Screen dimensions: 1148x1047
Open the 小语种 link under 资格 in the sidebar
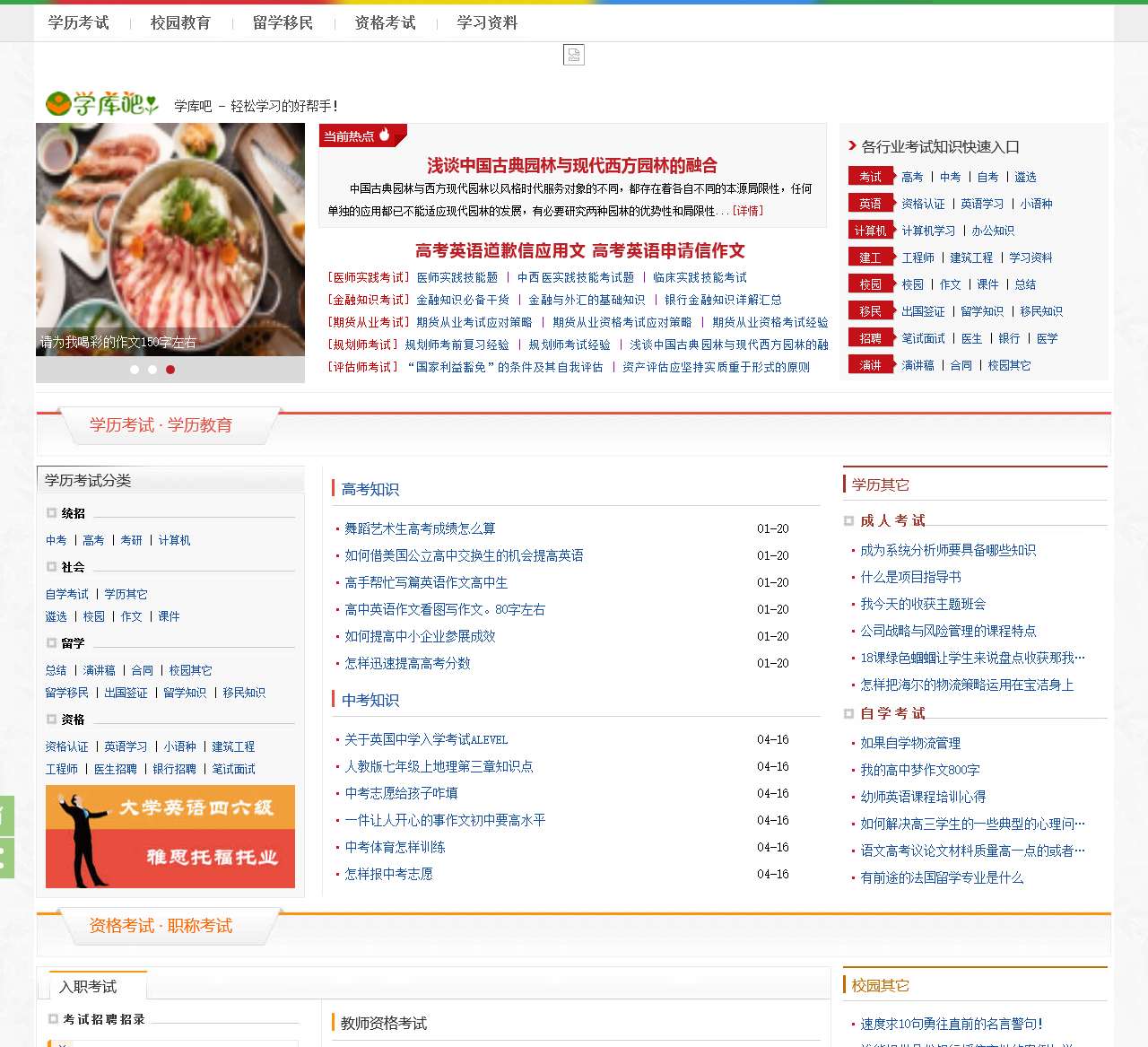179,746
